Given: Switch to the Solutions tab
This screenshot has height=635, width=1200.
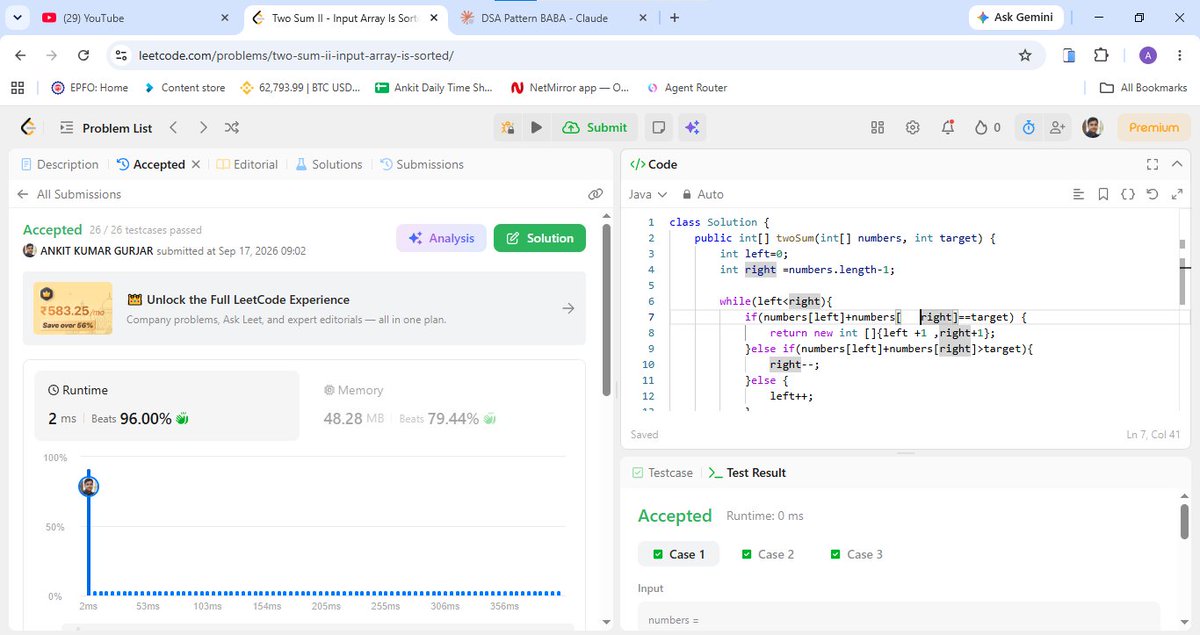Looking at the screenshot, I should pos(328,164).
